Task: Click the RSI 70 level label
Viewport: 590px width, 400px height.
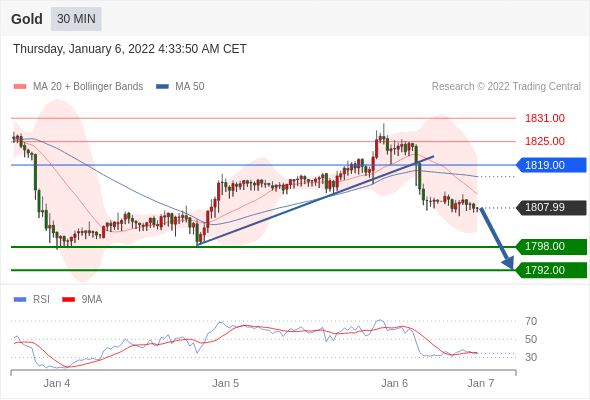Action: coord(531,321)
